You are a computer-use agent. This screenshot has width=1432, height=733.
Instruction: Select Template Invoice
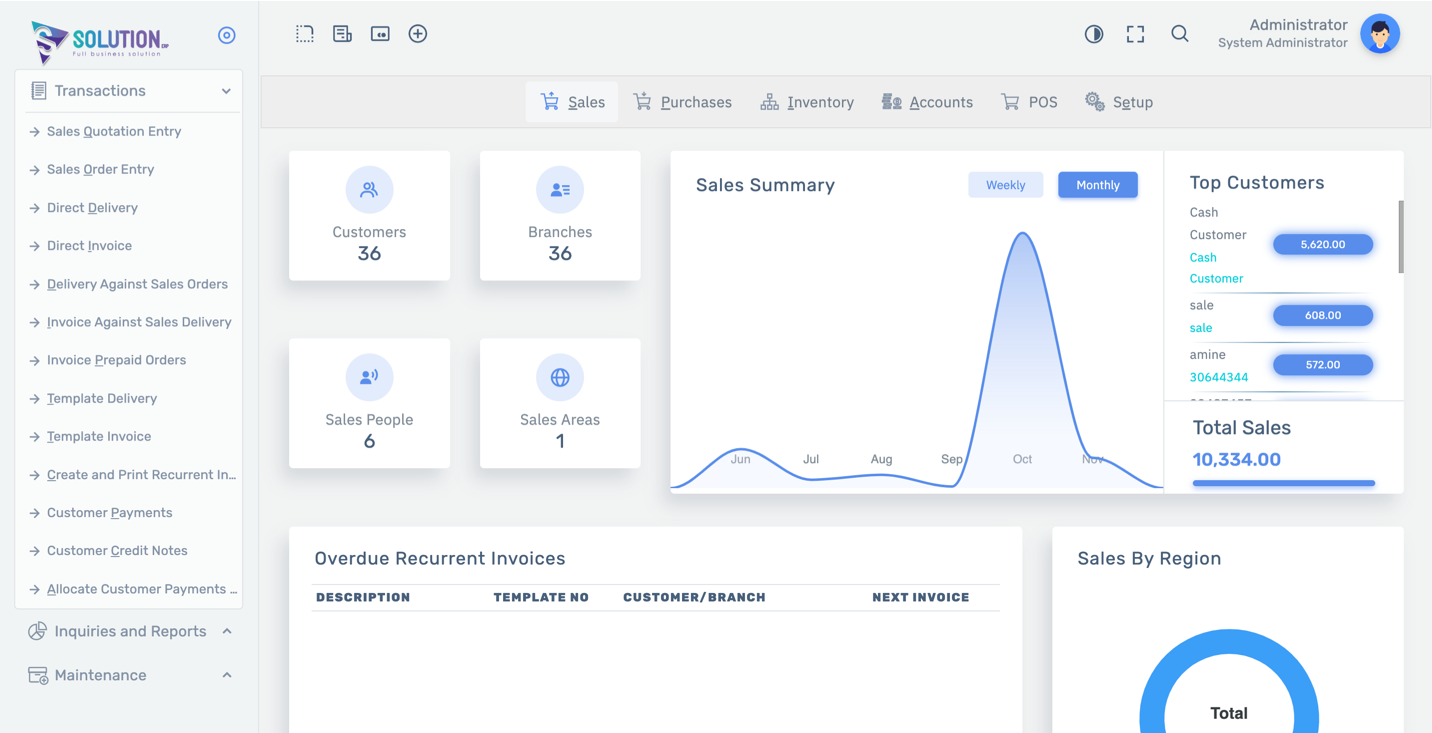pos(99,436)
